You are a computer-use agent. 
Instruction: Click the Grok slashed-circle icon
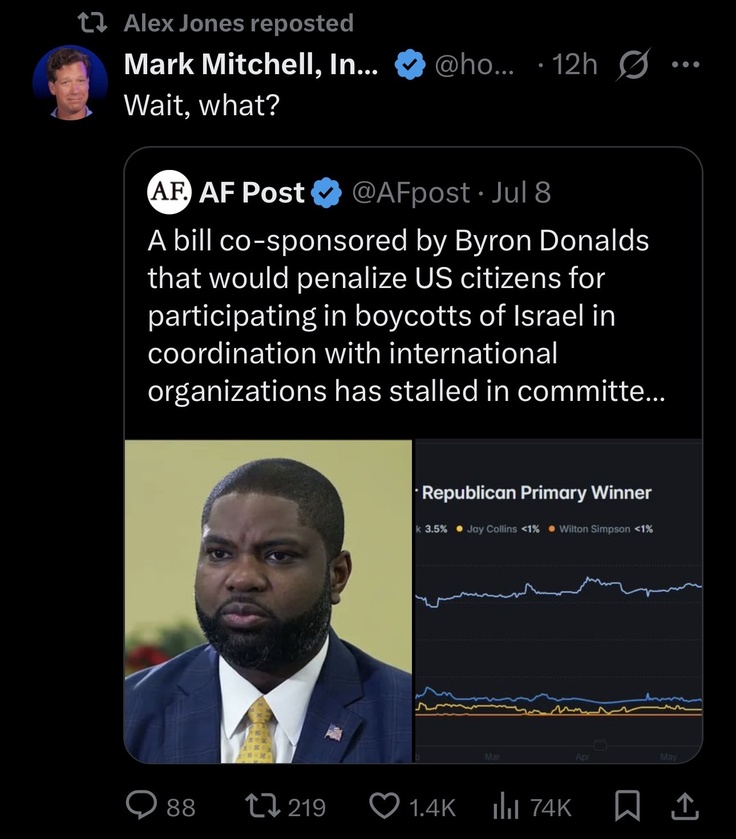click(x=634, y=64)
